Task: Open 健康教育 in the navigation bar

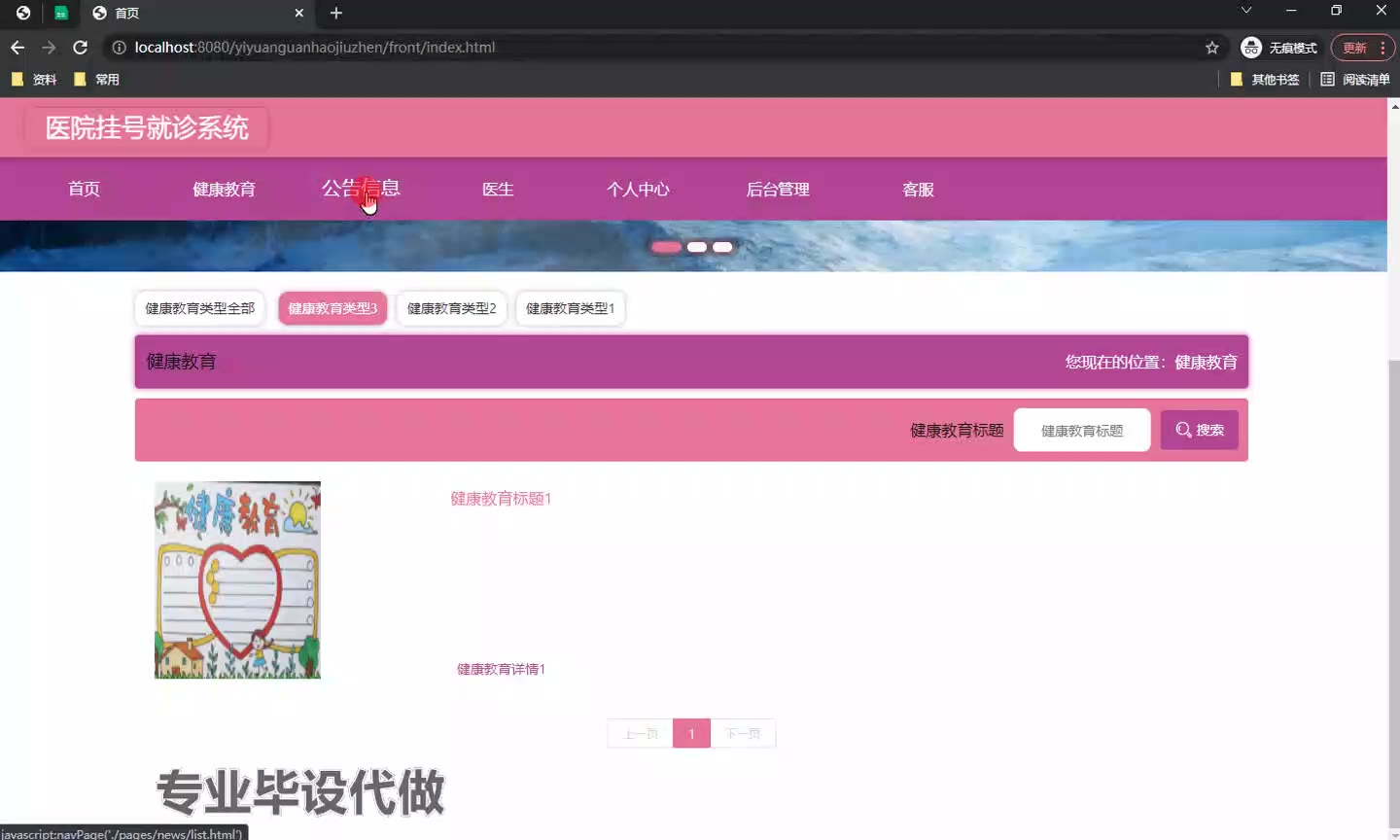Action: pos(224,189)
